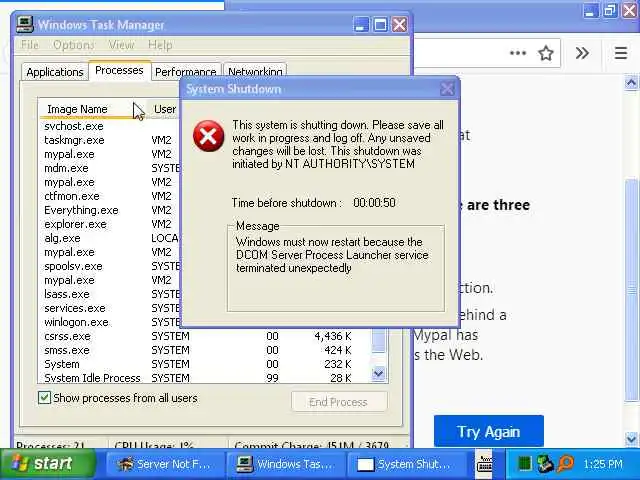
Task: Select the explorer.exe process row
Action: click(x=109, y=224)
